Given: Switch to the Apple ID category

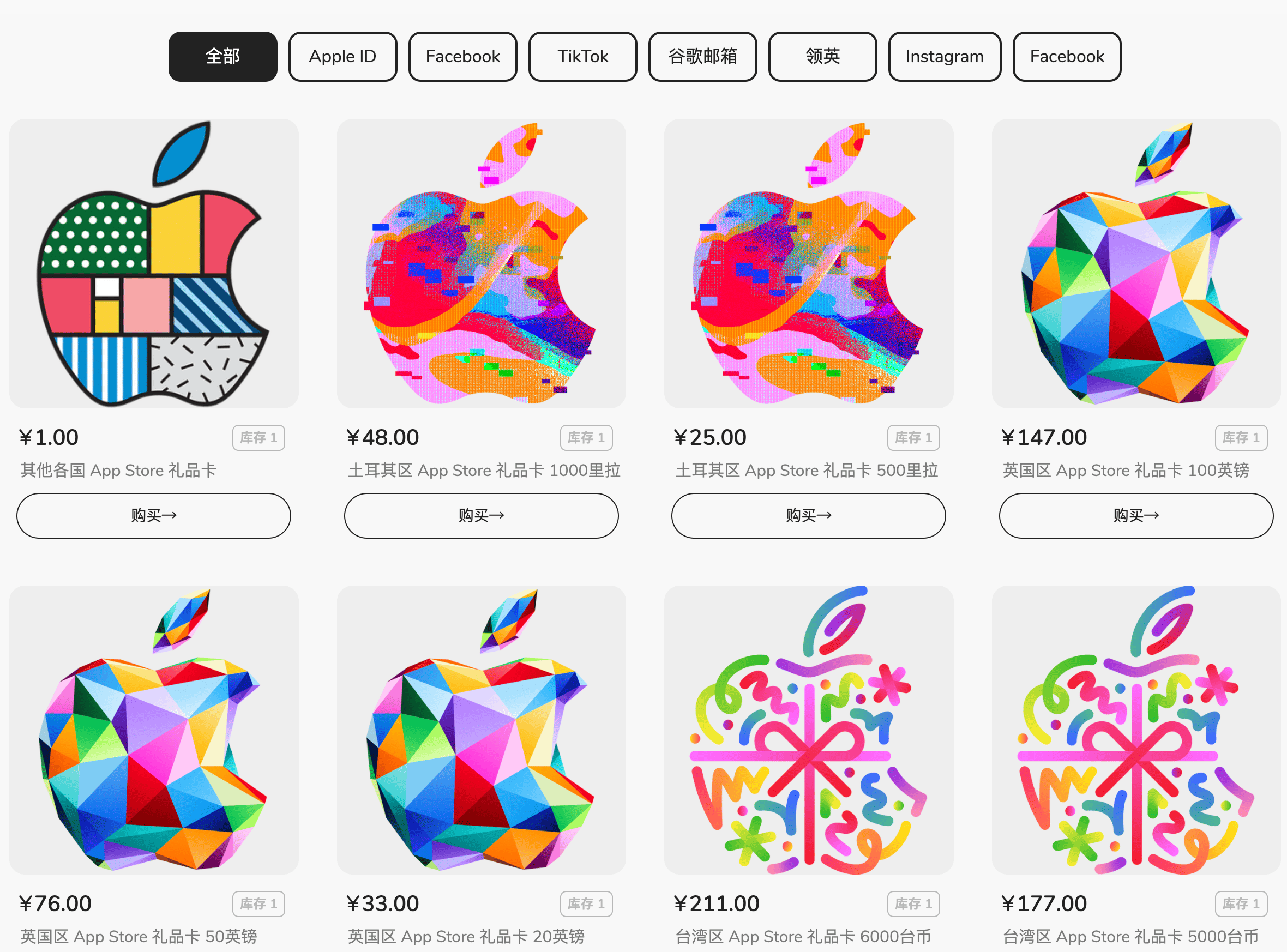Looking at the screenshot, I should pos(342,57).
